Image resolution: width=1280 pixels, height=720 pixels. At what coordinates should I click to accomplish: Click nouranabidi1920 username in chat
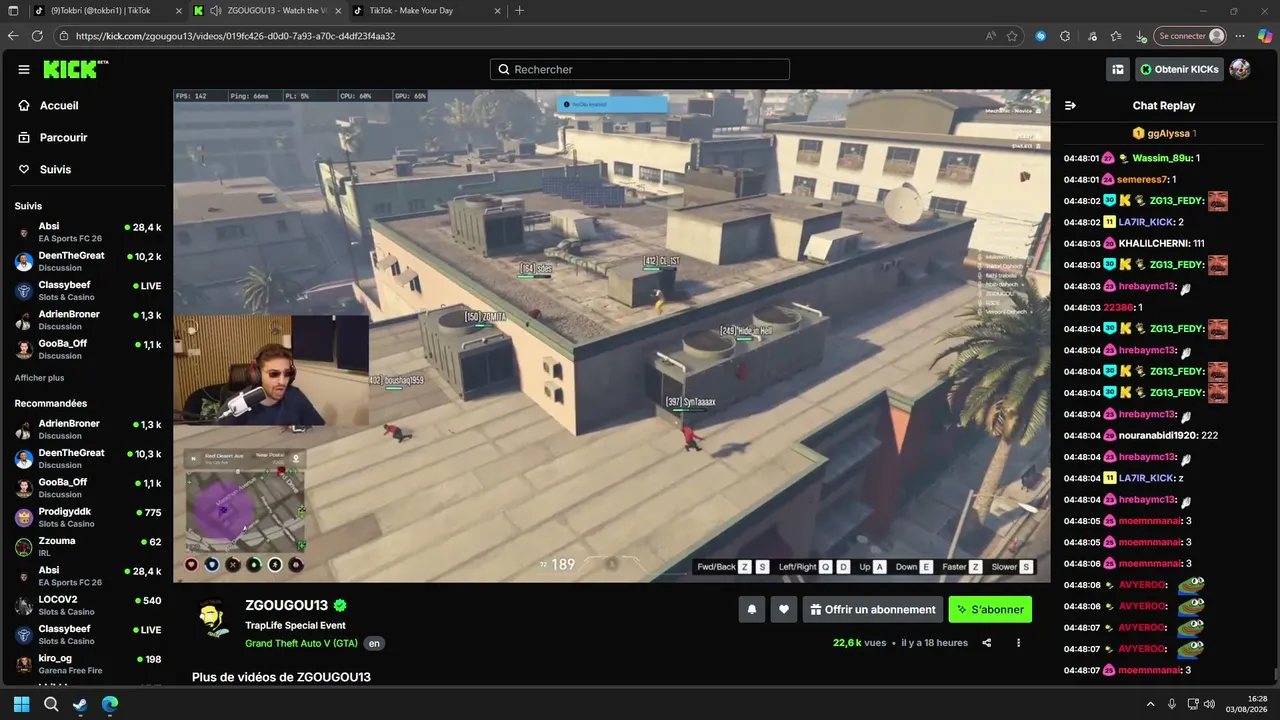click(1158, 436)
